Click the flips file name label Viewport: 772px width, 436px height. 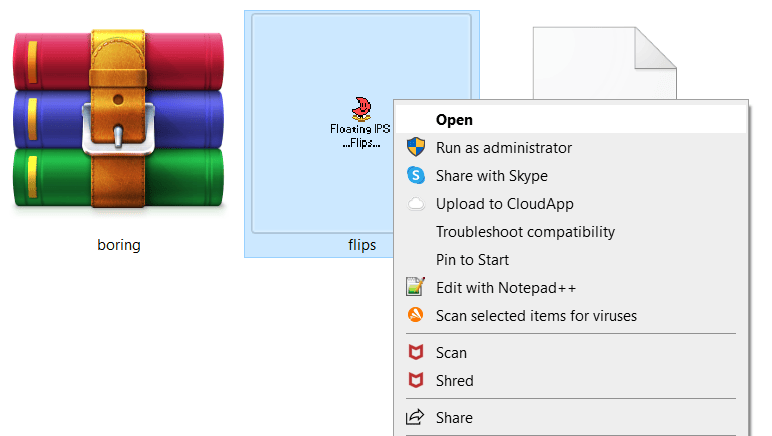tap(361, 245)
